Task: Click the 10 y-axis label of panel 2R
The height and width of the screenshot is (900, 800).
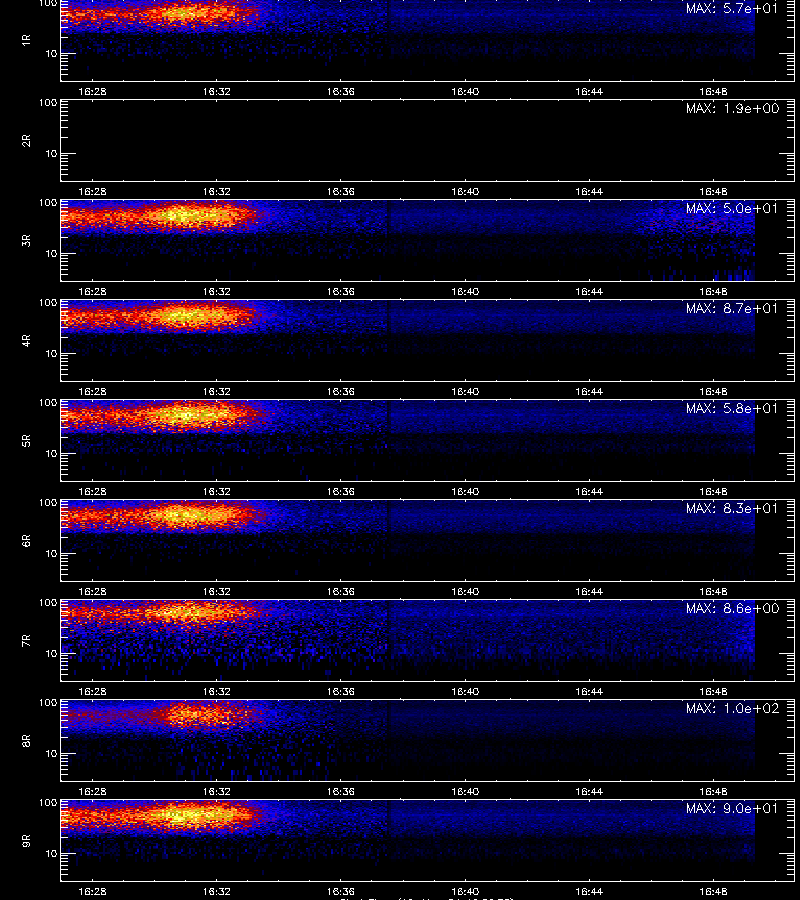Action: tap(51, 153)
